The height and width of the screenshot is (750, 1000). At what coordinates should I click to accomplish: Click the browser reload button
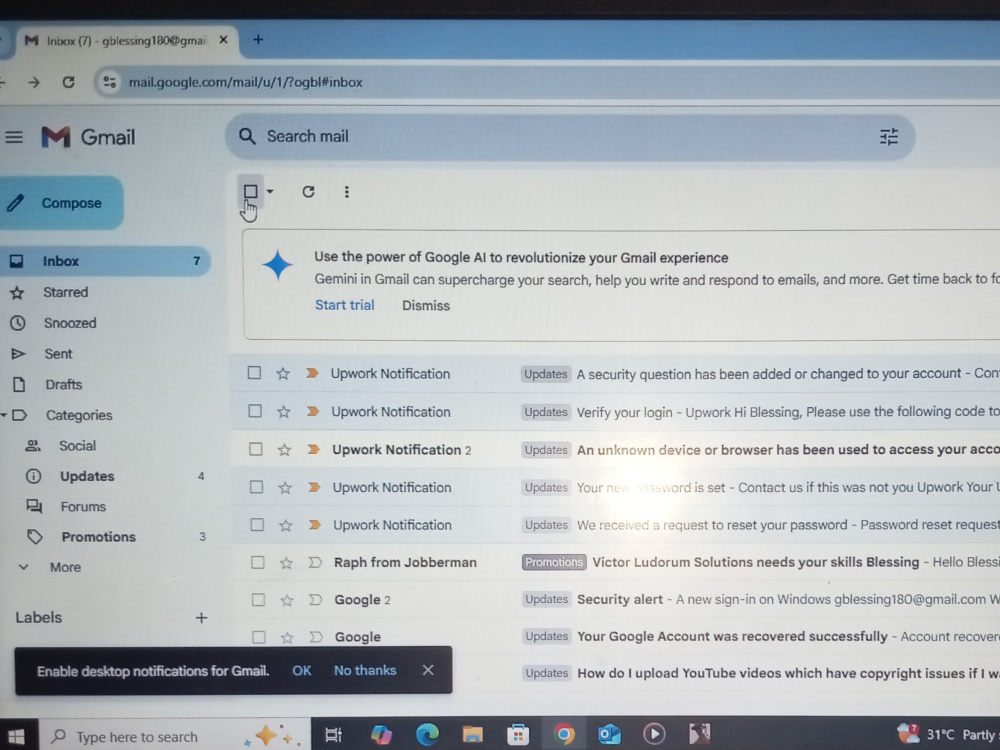[x=69, y=82]
